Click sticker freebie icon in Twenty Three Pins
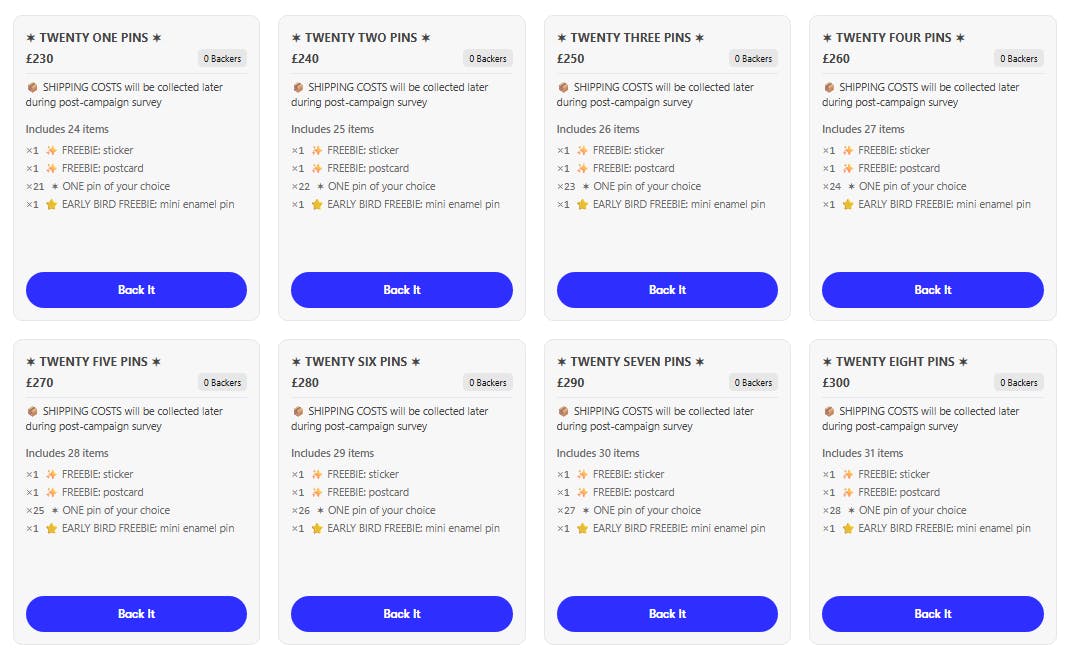The width and height of the screenshot is (1070, 655). [582, 150]
